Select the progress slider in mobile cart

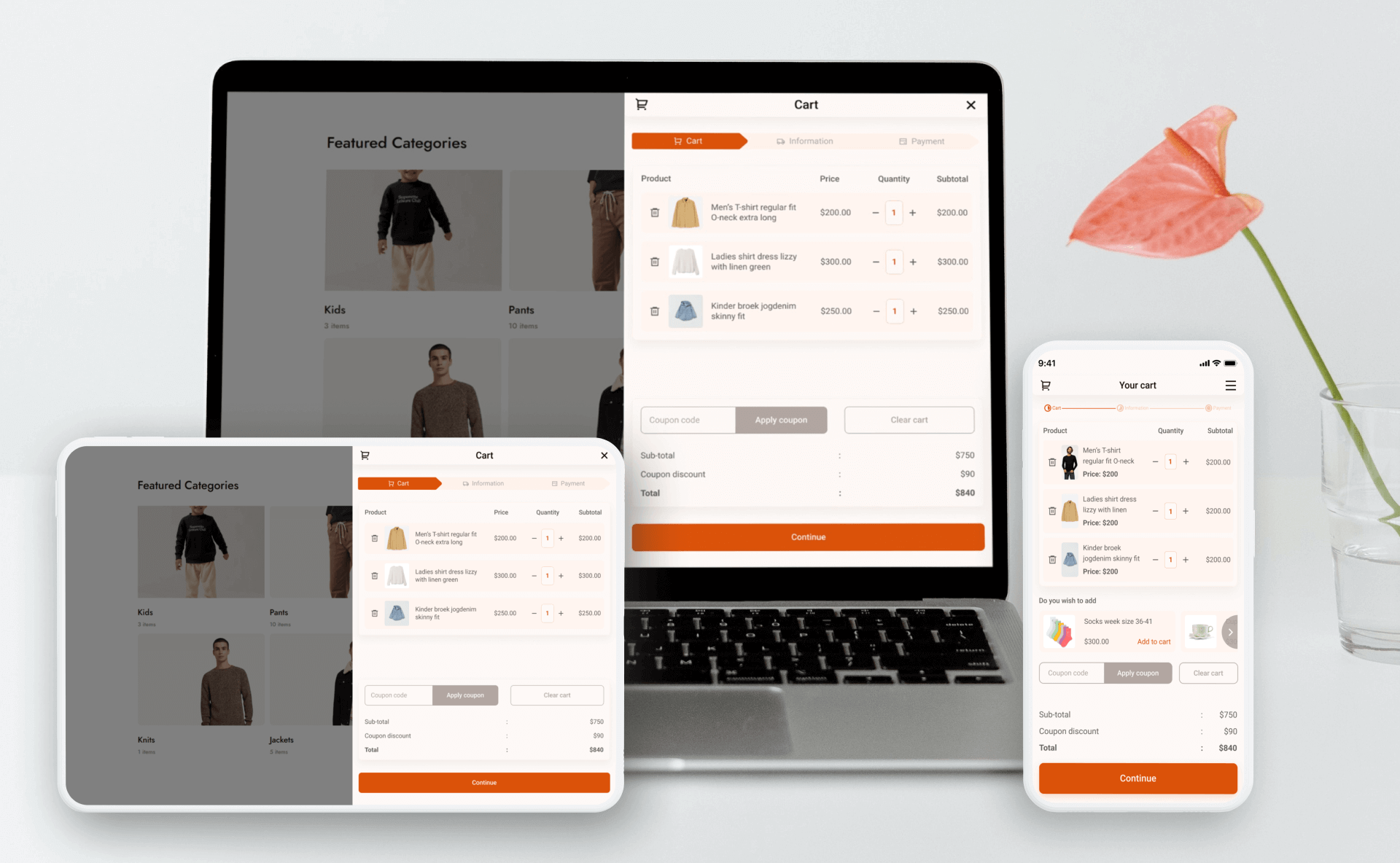[x=1139, y=407]
